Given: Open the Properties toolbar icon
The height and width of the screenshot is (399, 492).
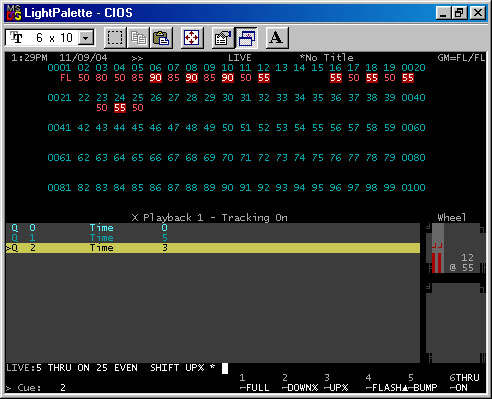Looking at the screenshot, I should [x=223, y=38].
